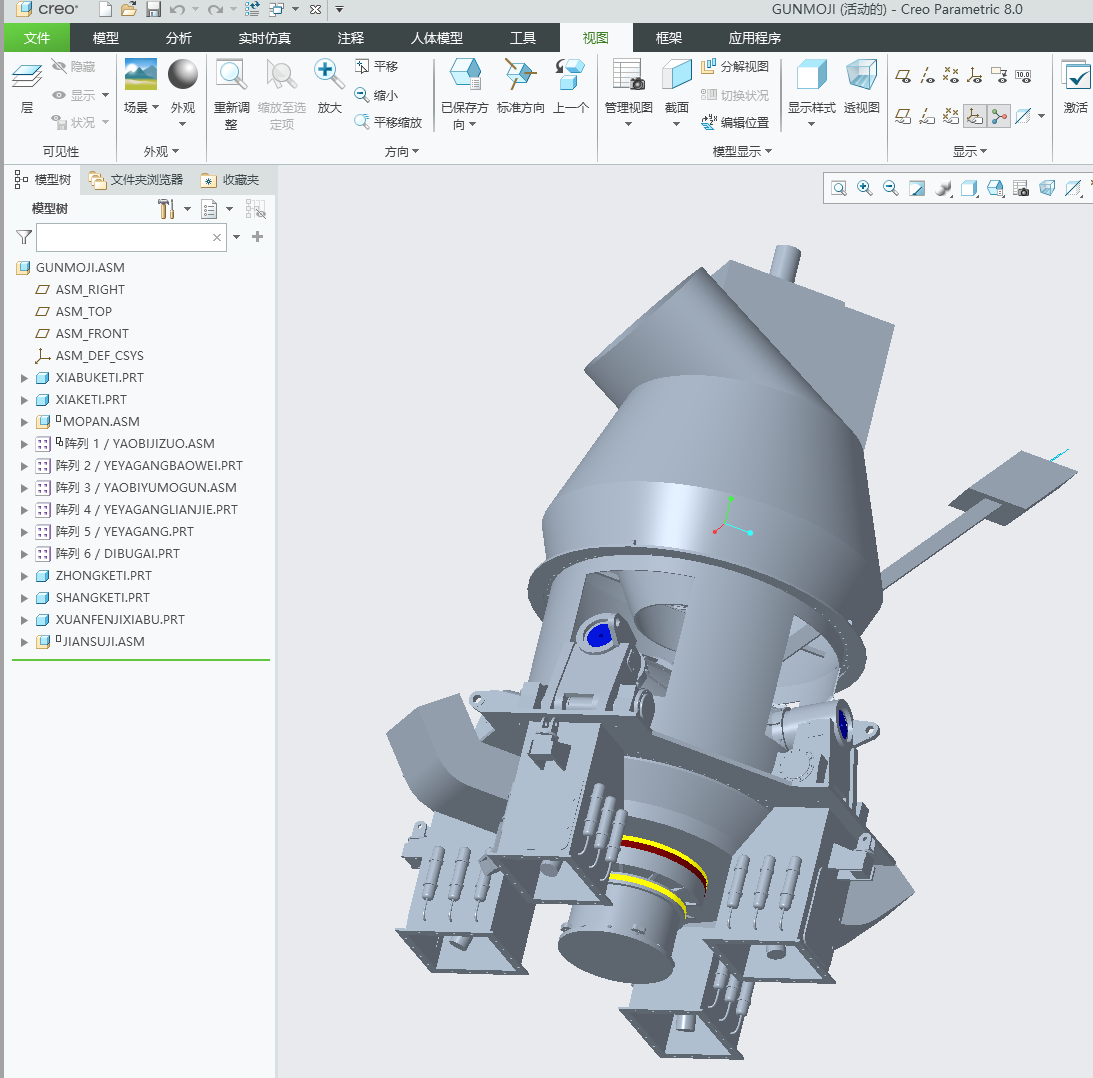
Task: Click the 重新调整 (Refit) icon in the ribbon
Action: click(x=232, y=76)
